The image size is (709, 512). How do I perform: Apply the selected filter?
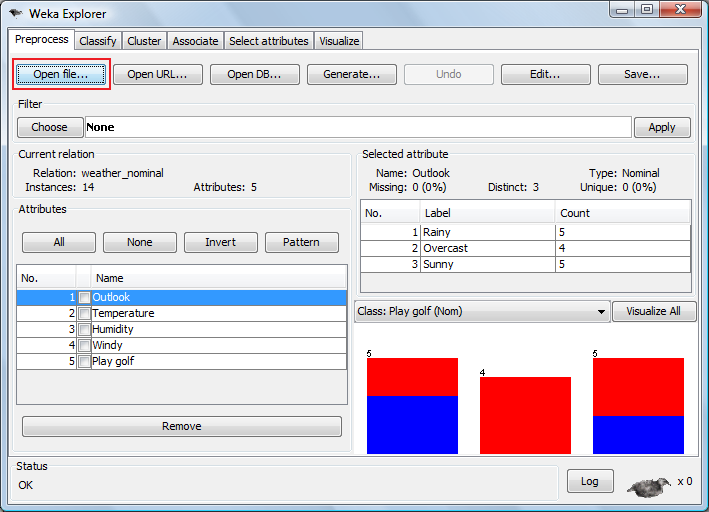click(662, 127)
